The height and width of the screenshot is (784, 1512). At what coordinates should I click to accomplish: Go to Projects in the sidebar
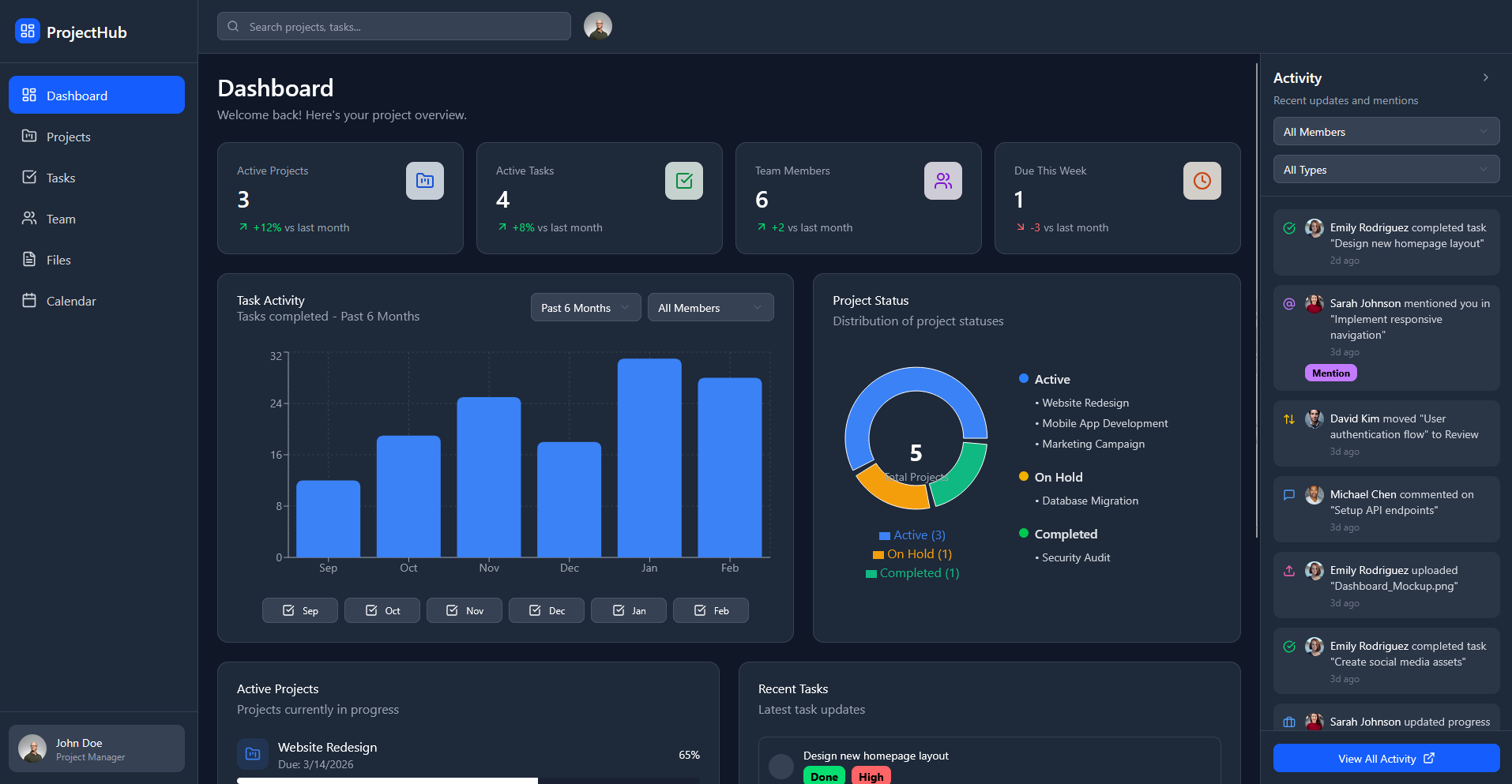[x=69, y=137]
